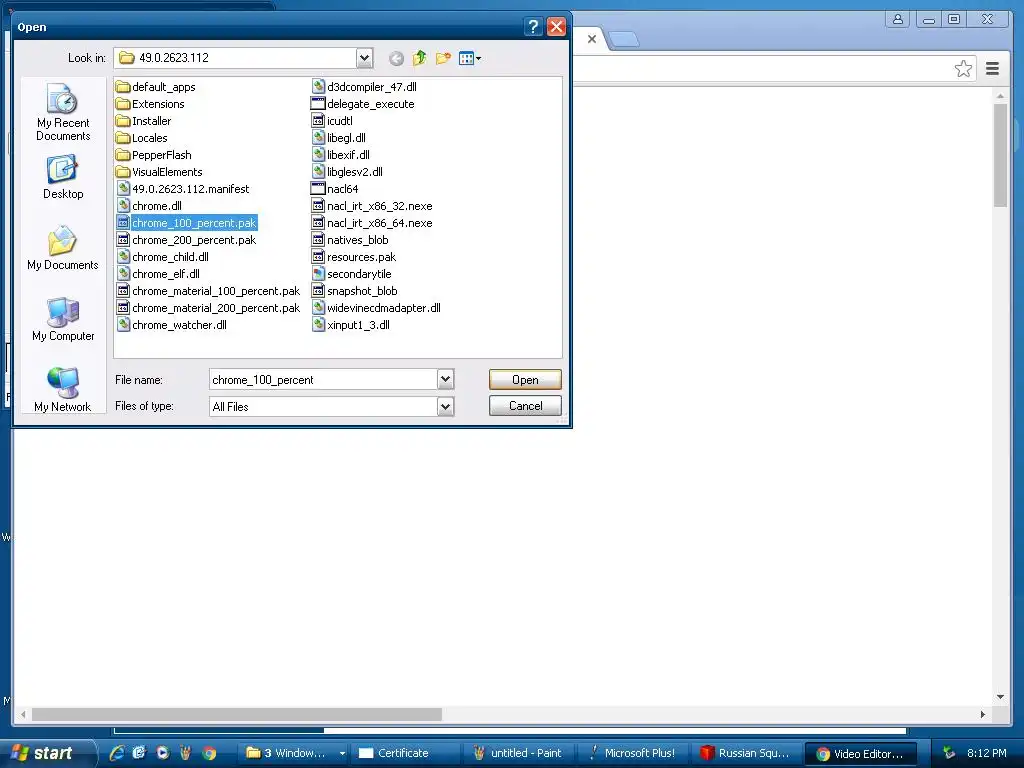Select chrome_watcher.dll file

(x=172, y=325)
